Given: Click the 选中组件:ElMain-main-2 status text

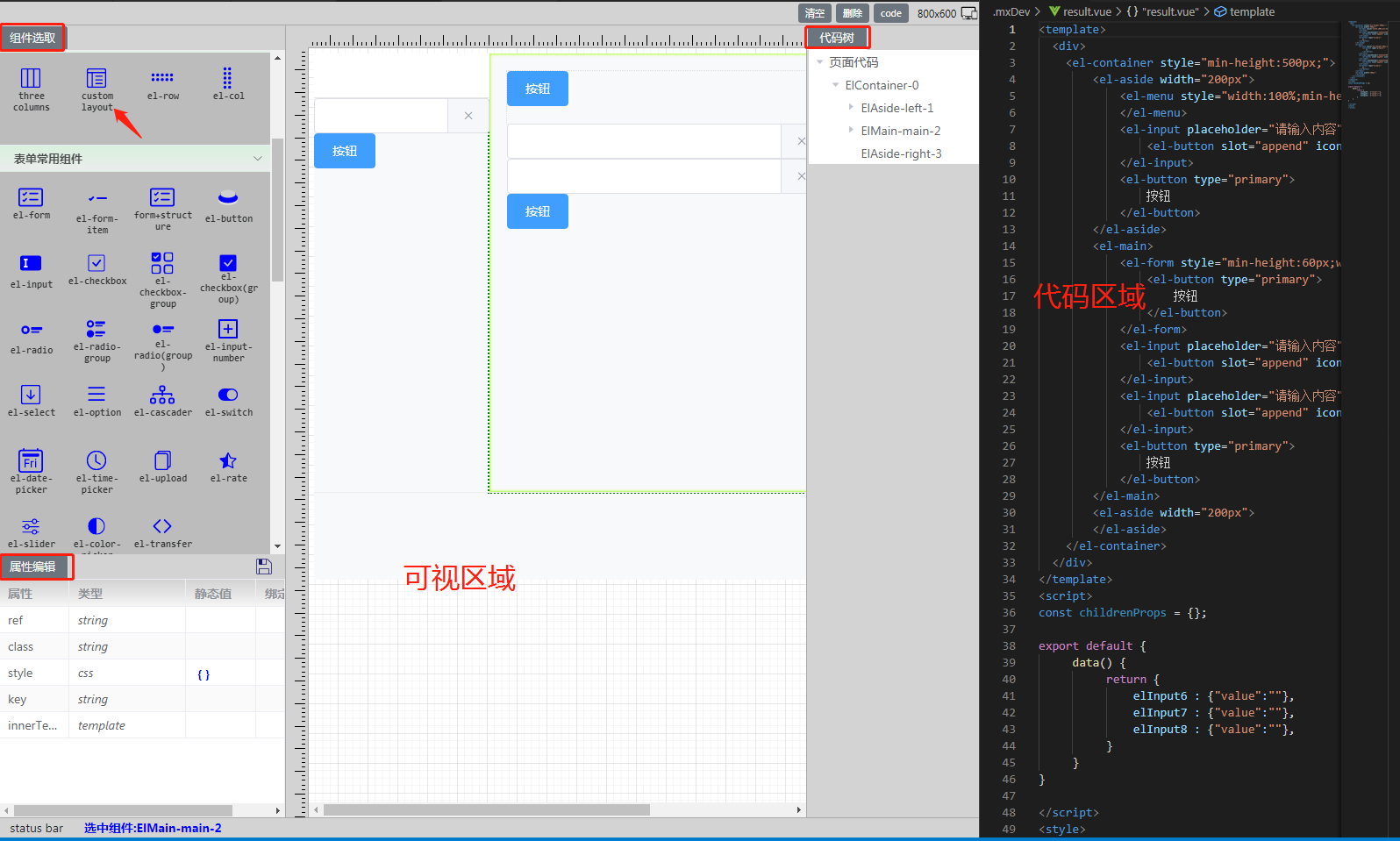Looking at the screenshot, I should pos(153,828).
